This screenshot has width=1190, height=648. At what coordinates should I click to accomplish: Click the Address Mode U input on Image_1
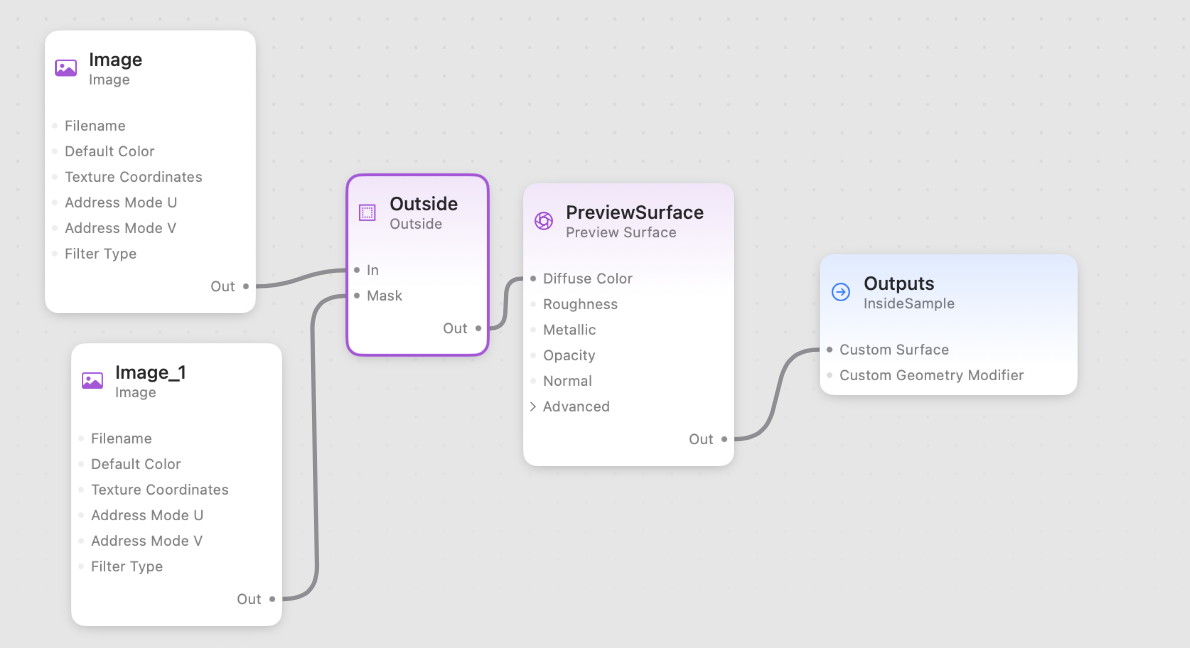(148, 515)
